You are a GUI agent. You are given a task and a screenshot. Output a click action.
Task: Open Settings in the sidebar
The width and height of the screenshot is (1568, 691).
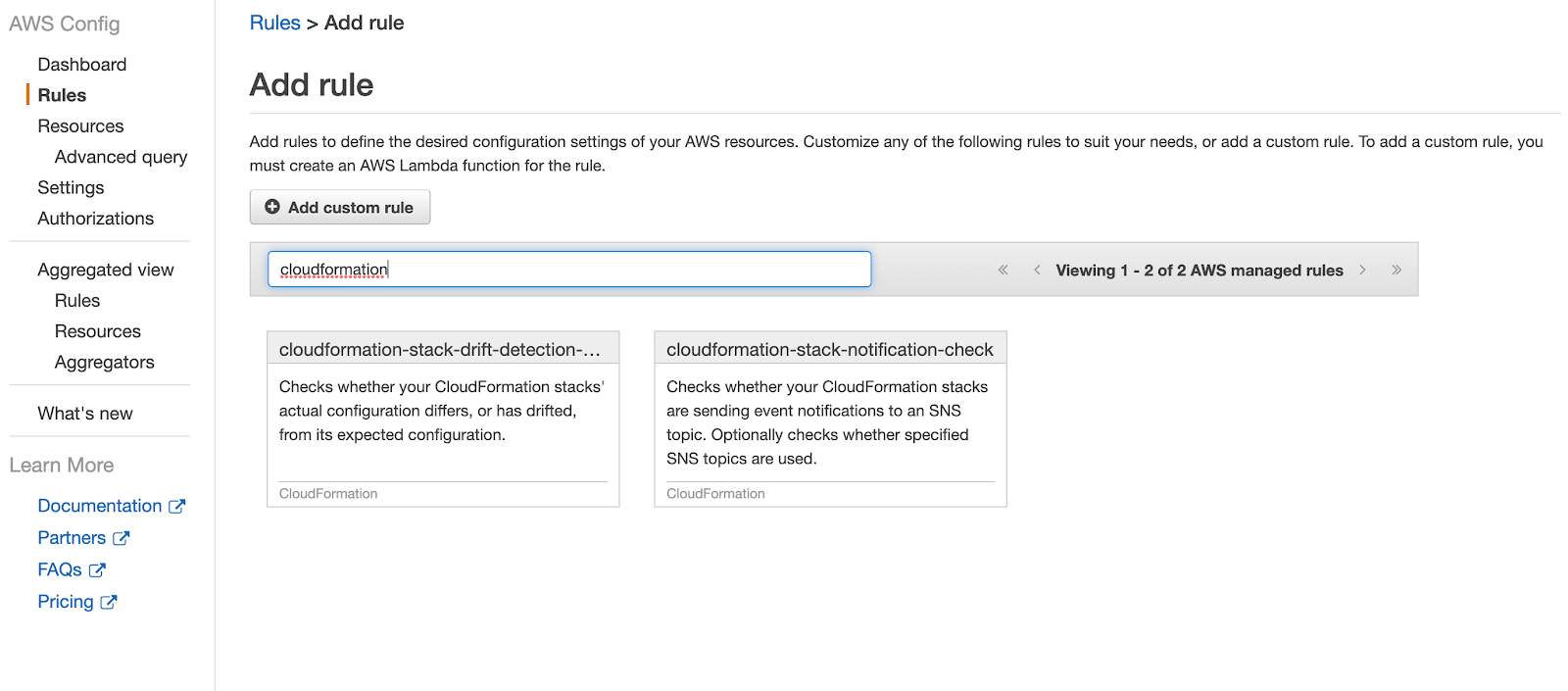click(x=71, y=187)
